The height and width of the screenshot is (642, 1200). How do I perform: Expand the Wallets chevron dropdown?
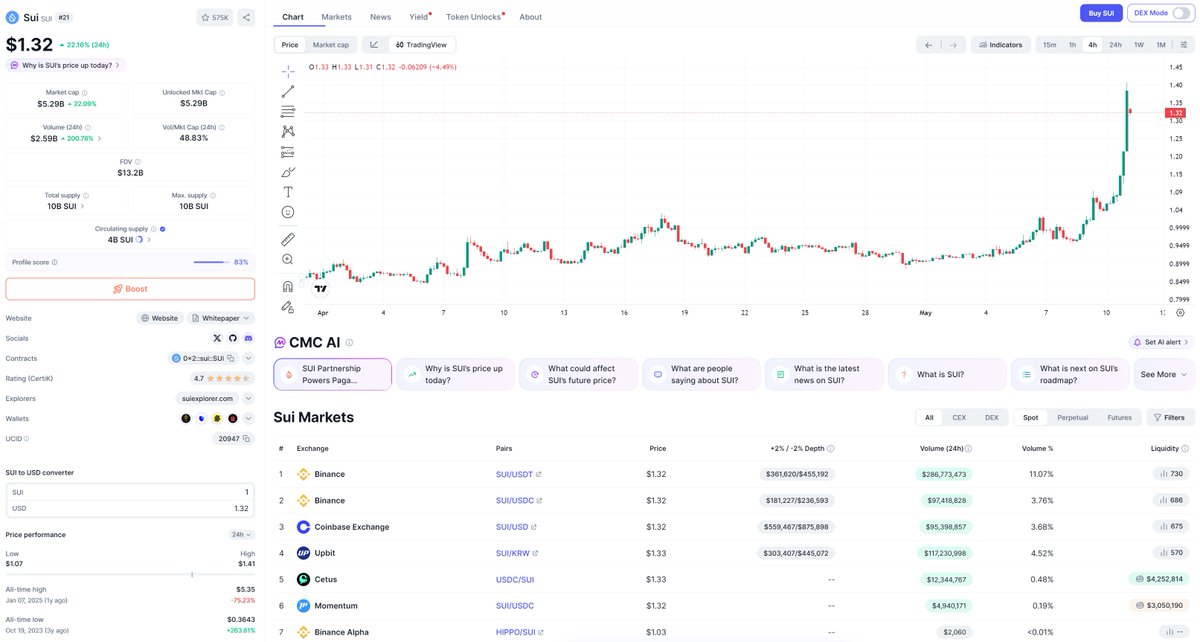(248, 418)
